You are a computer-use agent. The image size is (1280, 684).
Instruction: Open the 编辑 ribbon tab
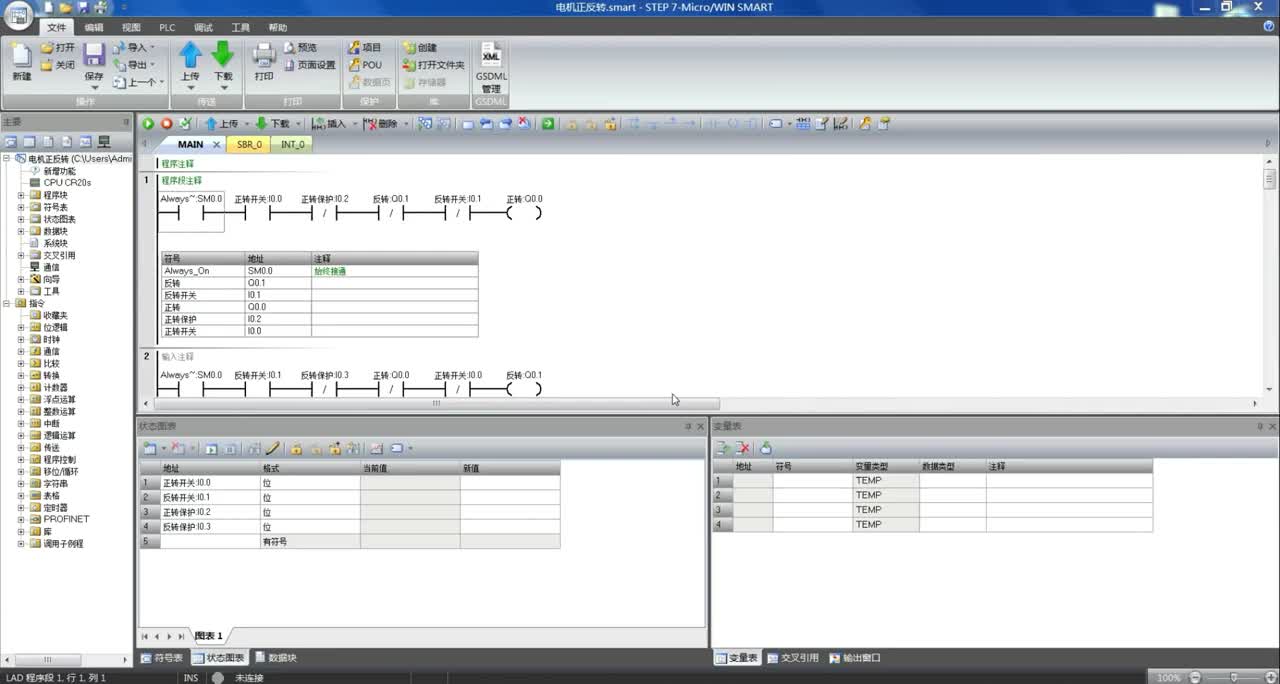(x=94, y=27)
